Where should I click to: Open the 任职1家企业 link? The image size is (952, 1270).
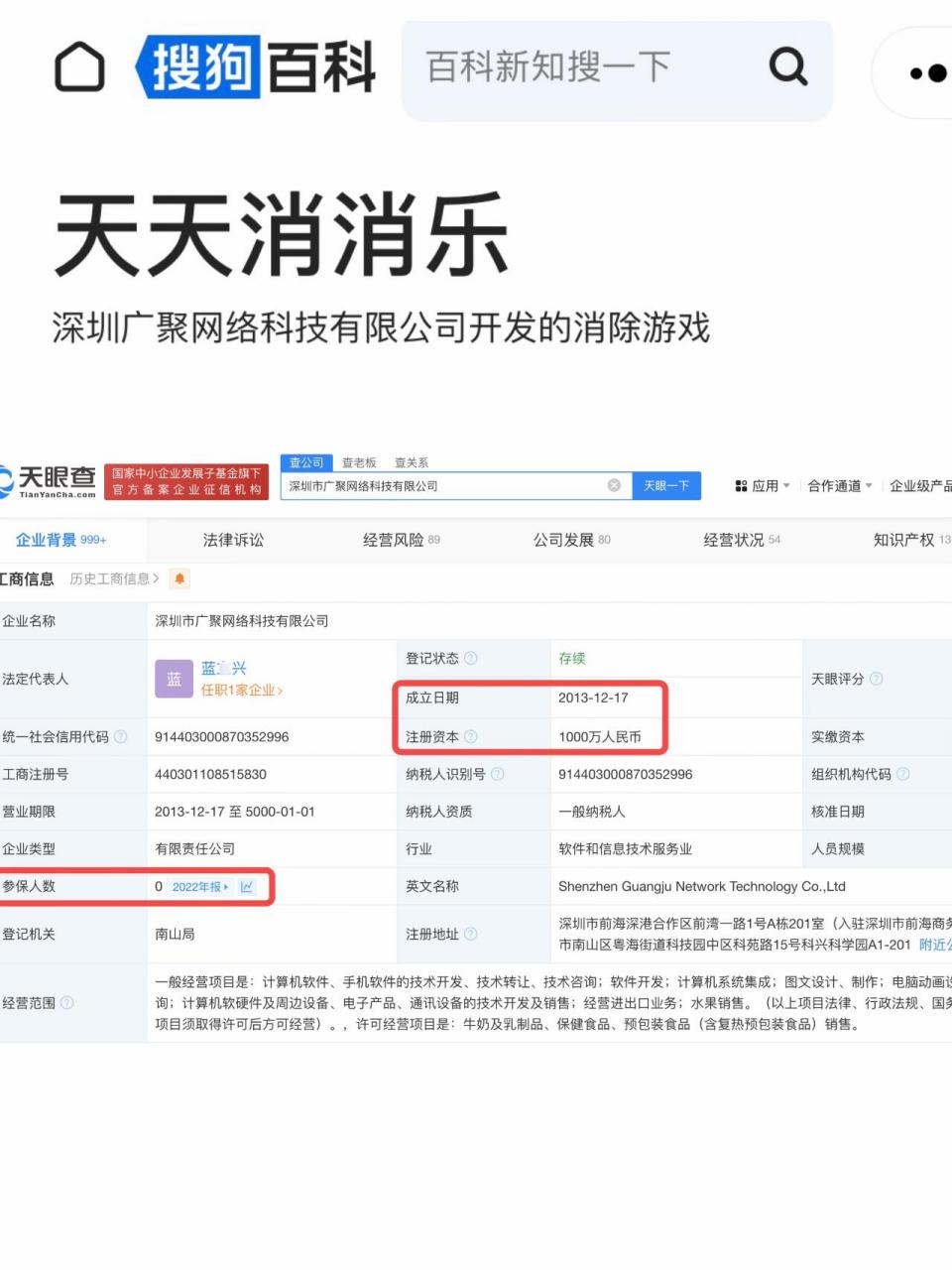click(242, 690)
